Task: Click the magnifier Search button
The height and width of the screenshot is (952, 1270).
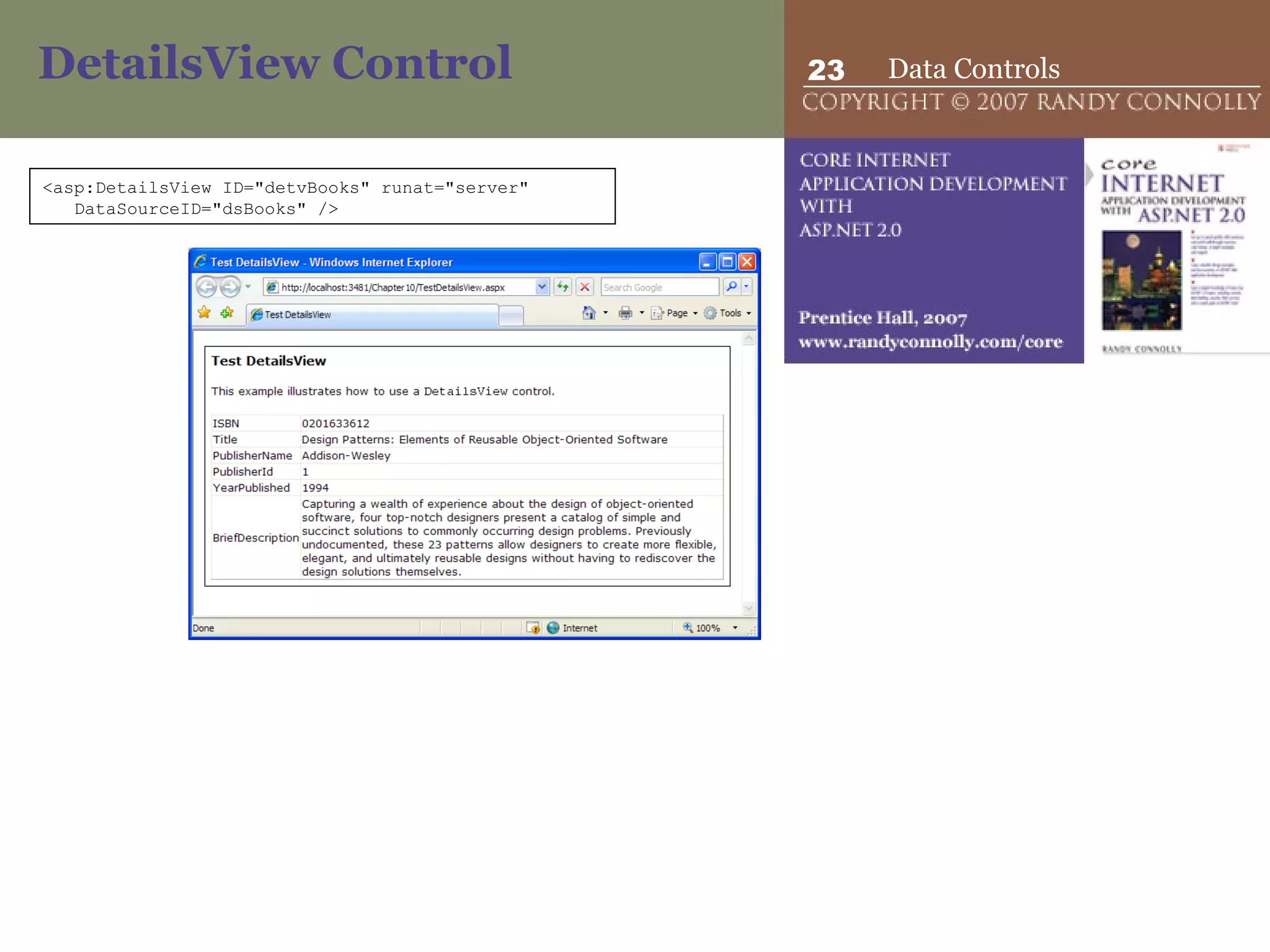Action: click(732, 287)
